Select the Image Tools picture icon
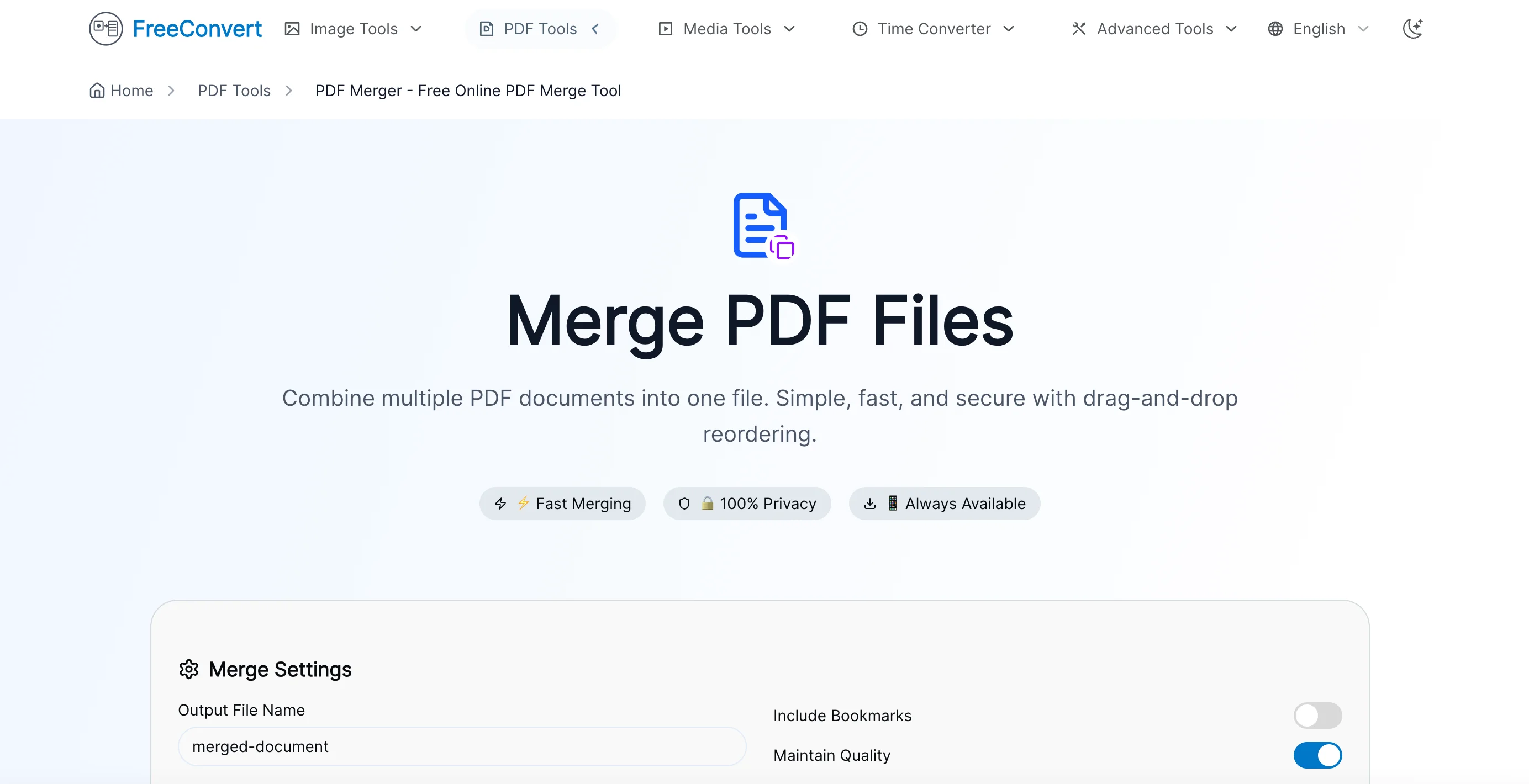Screen dimensions: 1529x784 click(x=292, y=28)
